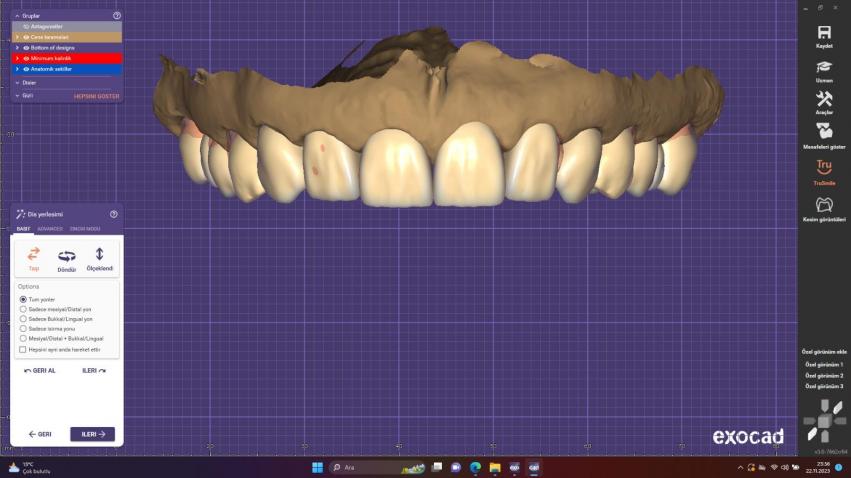Screen dimensions: 851x478
Task: Click the Windows Start button in taskbar
Action: (317, 467)
